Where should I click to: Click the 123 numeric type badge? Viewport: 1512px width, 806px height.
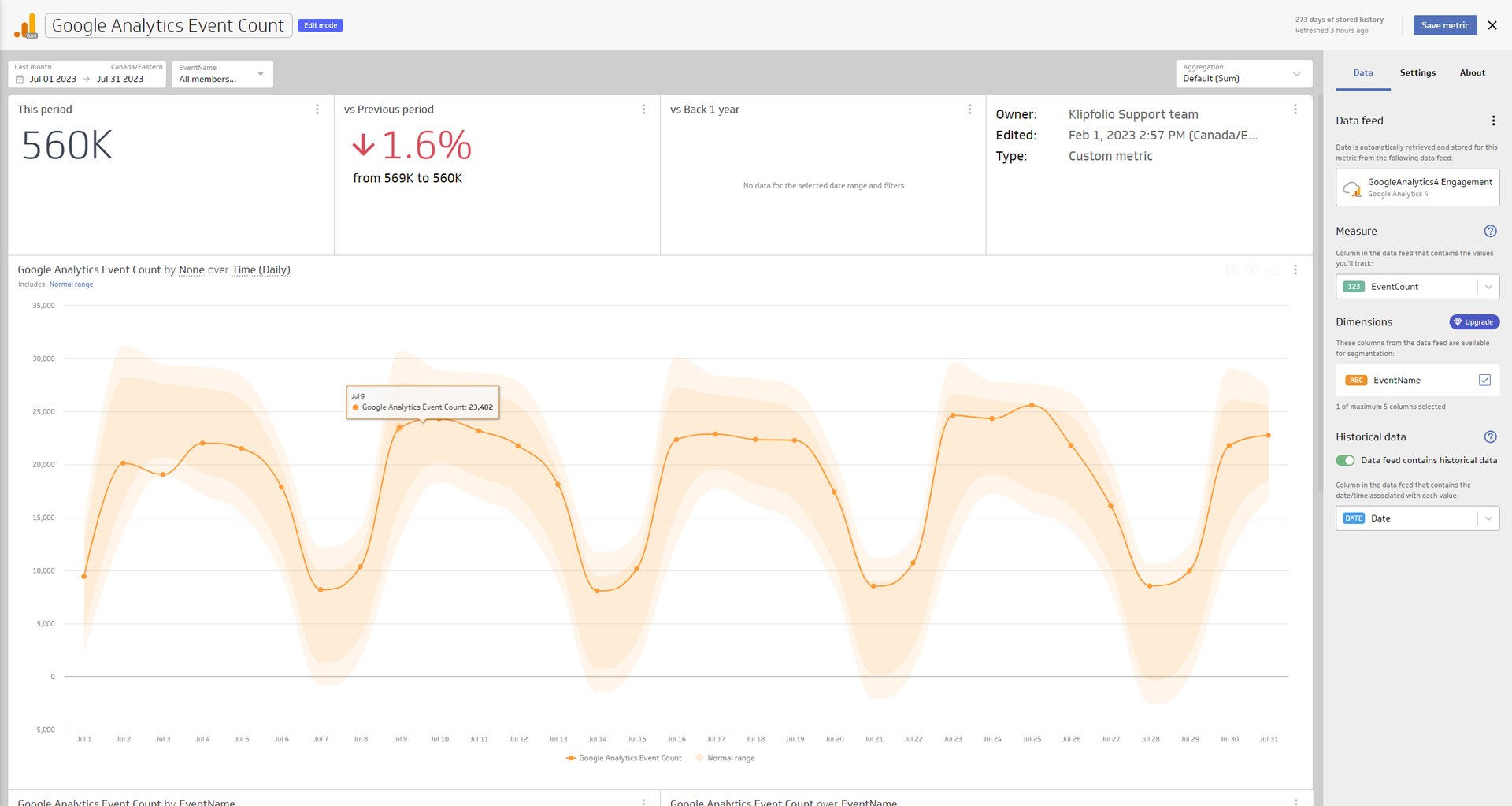click(x=1354, y=287)
